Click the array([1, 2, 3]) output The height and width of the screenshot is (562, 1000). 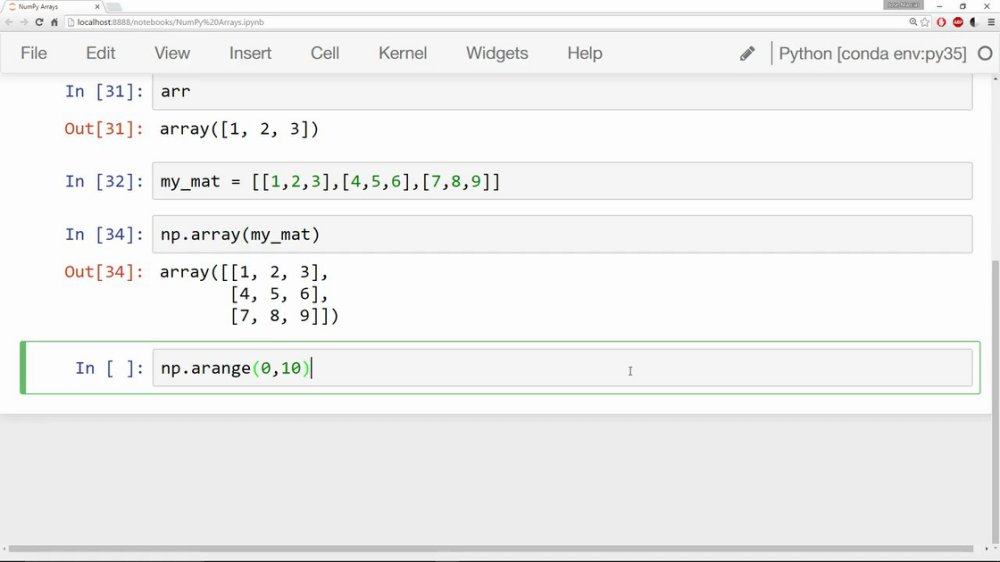point(239,129)
